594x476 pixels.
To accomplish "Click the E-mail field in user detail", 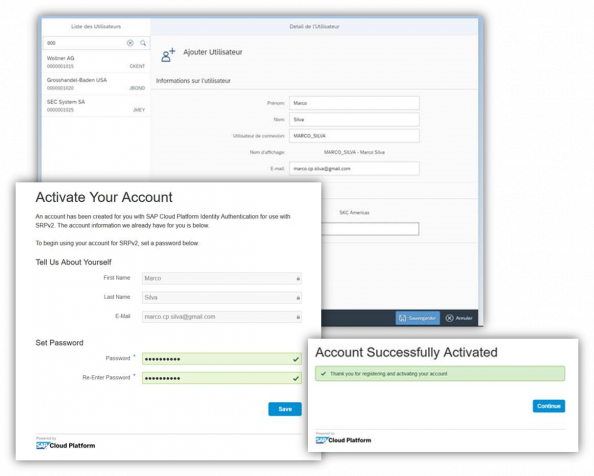I will point(354,169).
